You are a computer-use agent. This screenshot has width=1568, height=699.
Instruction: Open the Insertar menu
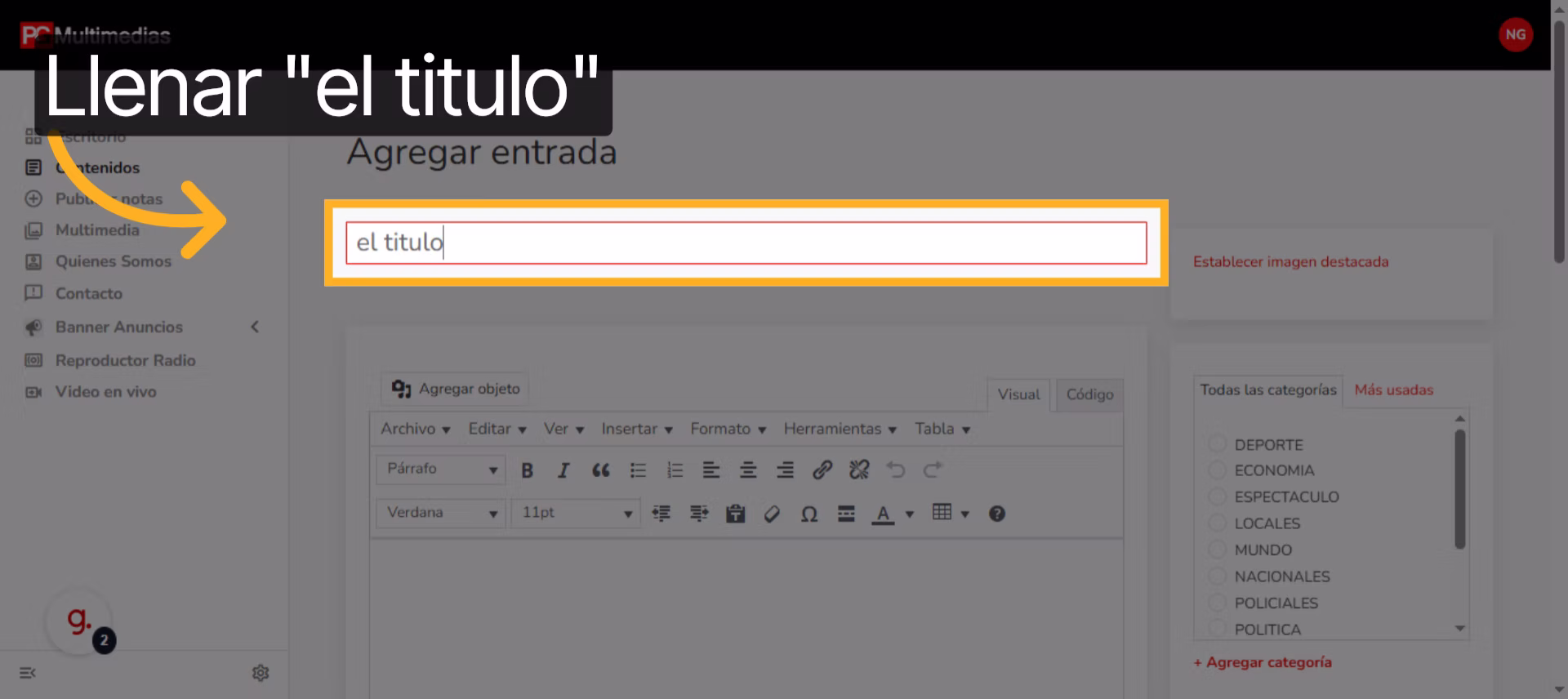(x=636, y=430)
